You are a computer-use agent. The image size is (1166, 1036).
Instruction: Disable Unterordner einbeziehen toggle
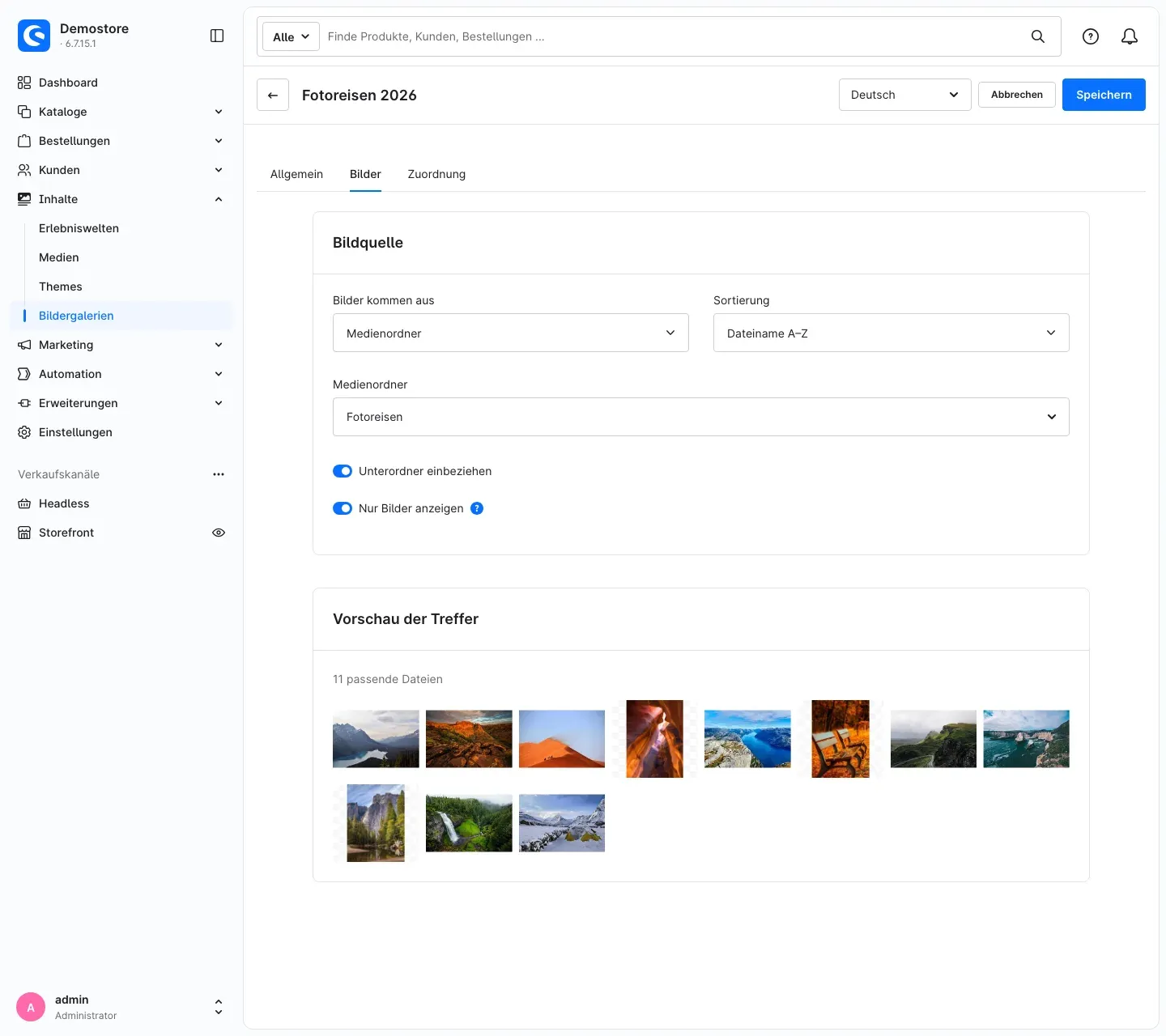[x=343, y=471]
